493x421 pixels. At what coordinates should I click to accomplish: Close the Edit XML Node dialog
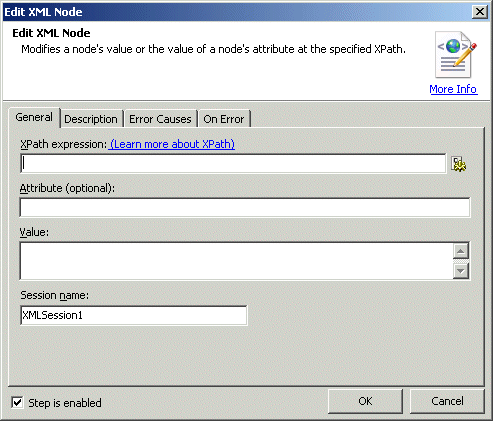(x=480, y=12)
